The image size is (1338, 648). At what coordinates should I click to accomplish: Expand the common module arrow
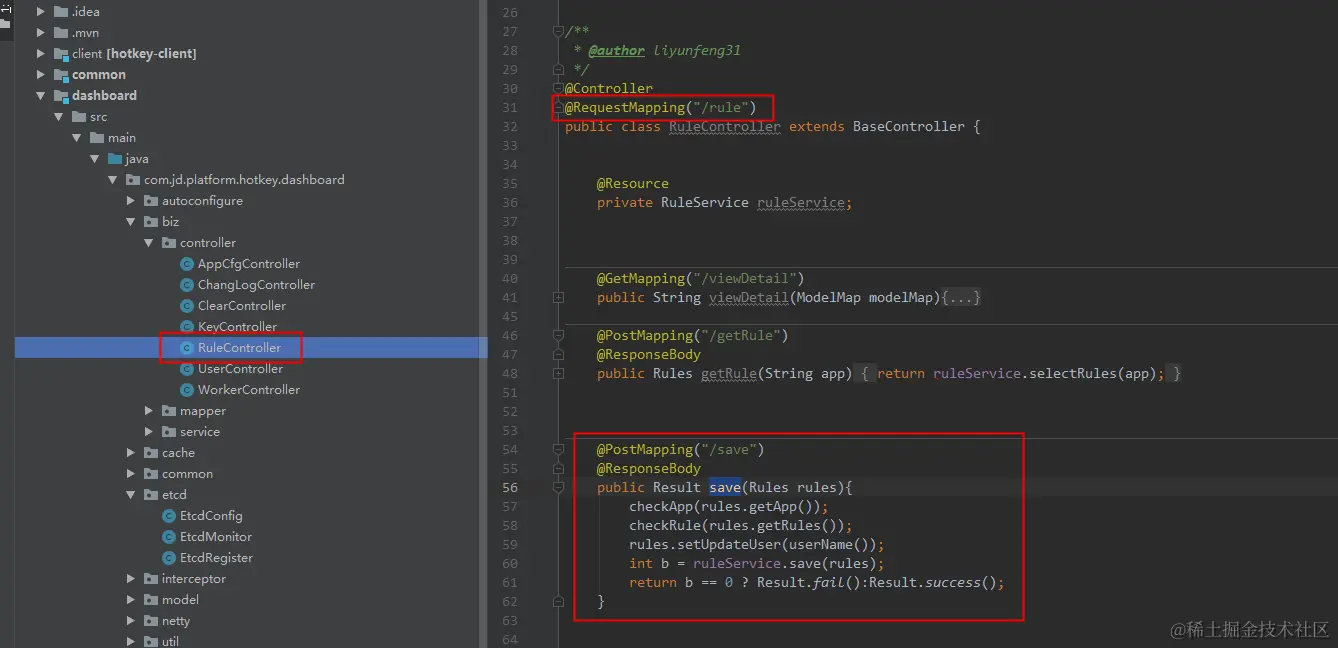pos(41,75)
